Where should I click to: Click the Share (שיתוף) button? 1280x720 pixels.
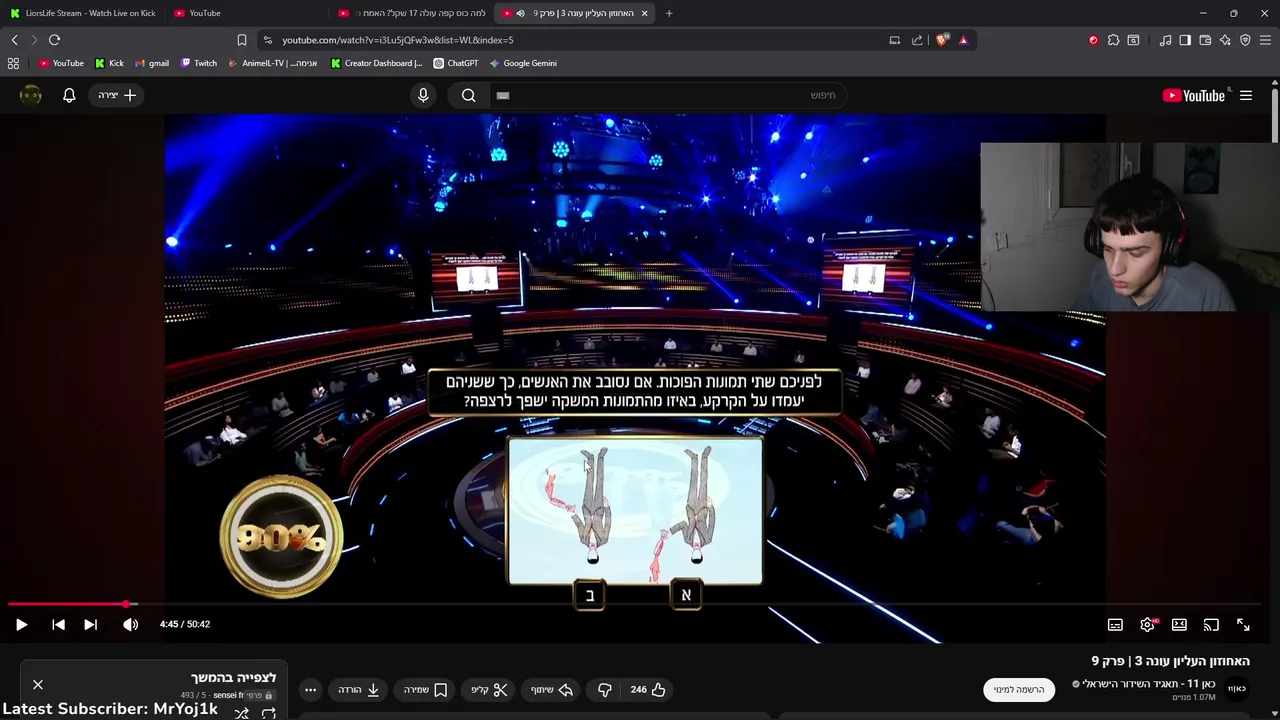coord(551,689)
